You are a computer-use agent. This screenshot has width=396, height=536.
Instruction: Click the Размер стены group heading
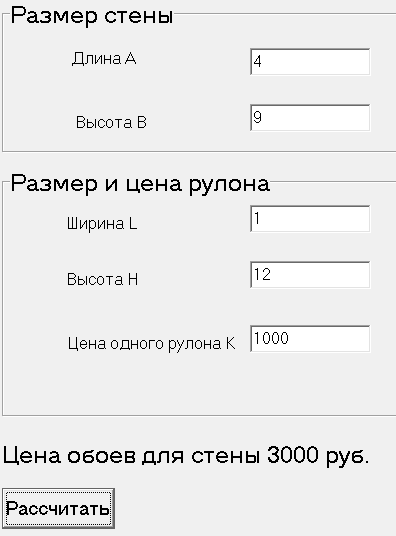click(x=92, y=16)
